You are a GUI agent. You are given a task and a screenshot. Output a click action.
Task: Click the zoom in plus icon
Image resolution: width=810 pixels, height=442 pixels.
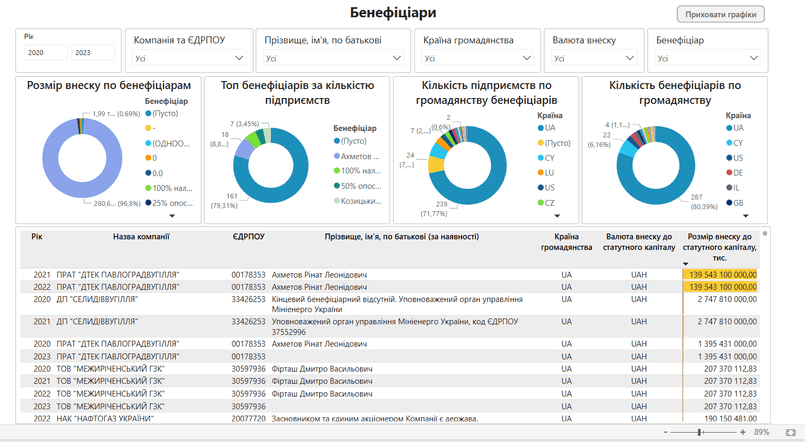click(743, 432)
